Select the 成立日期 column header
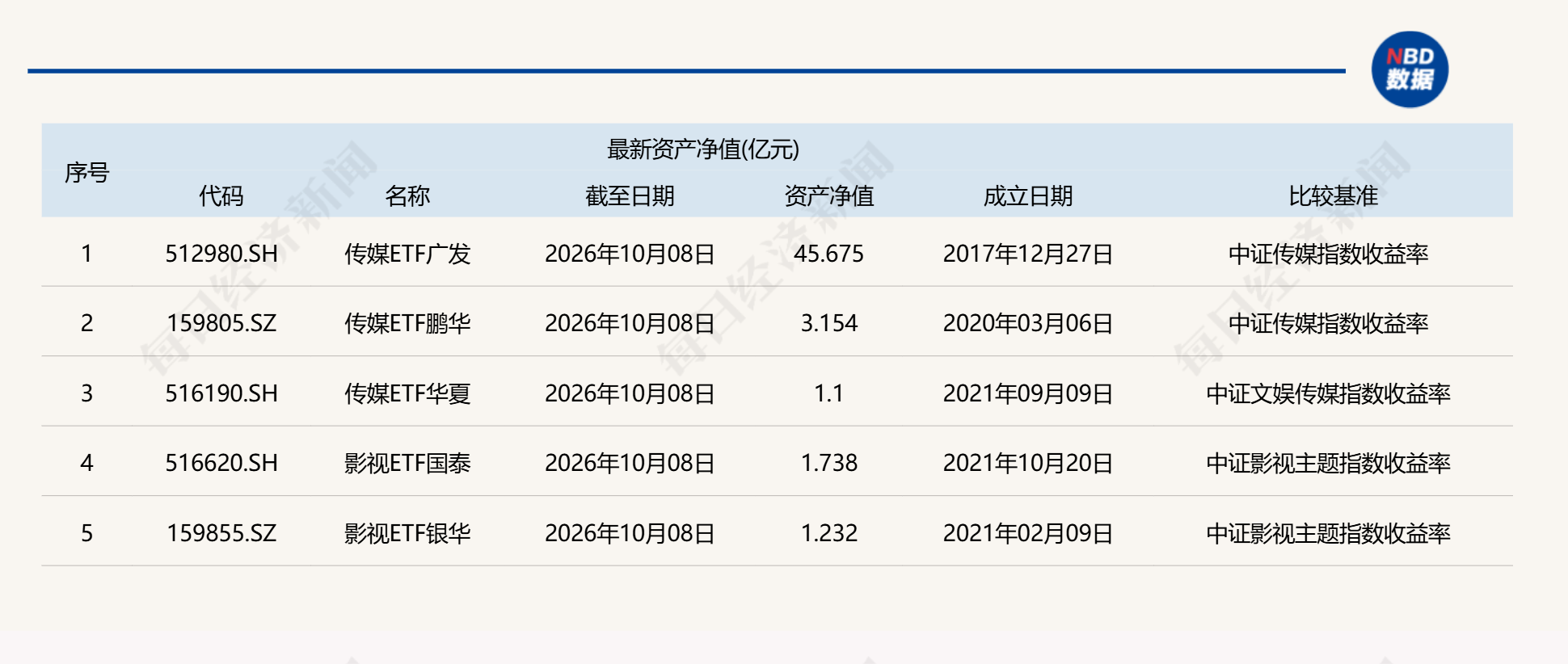1568x664 pixels. [x=1028, y=195]
